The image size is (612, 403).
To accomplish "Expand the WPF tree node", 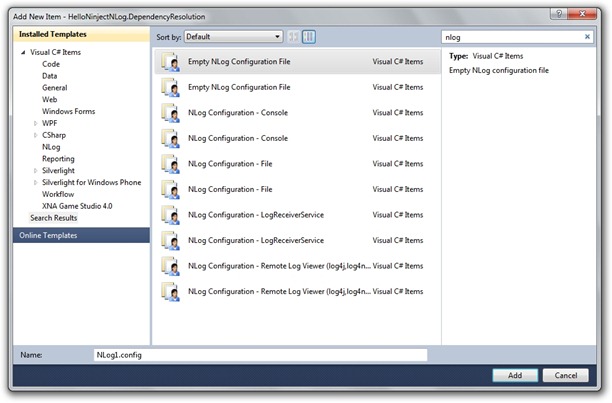I will click(x=36, y=123).
